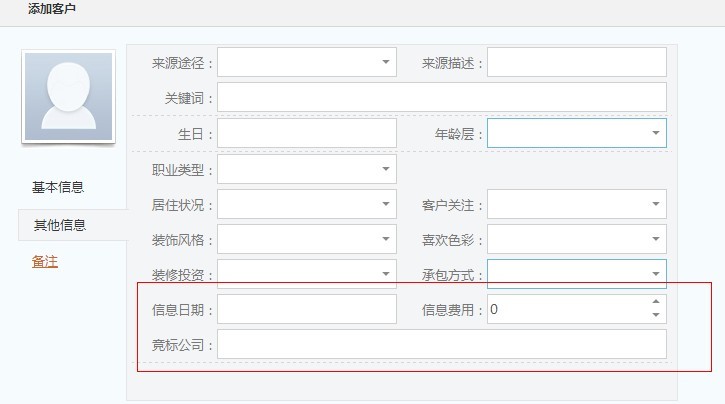Click the 信息日期 date field
725x404 pixels.
click(306, 309)
